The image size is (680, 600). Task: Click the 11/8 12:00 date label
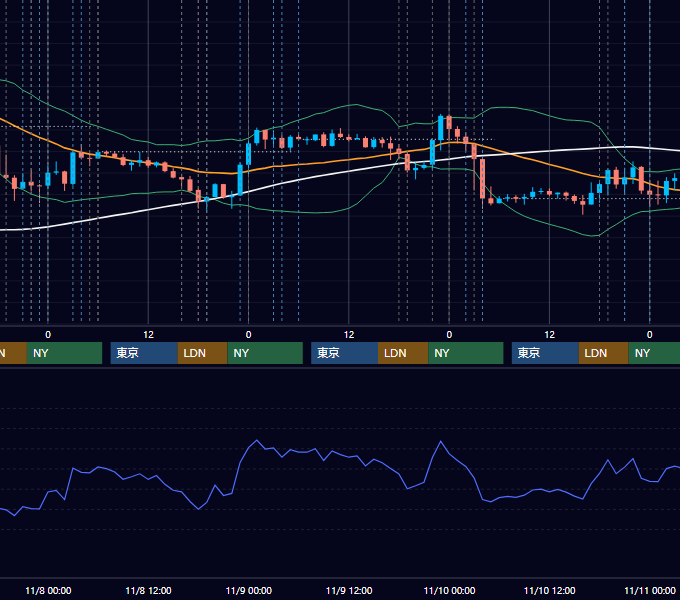point(148,590)
